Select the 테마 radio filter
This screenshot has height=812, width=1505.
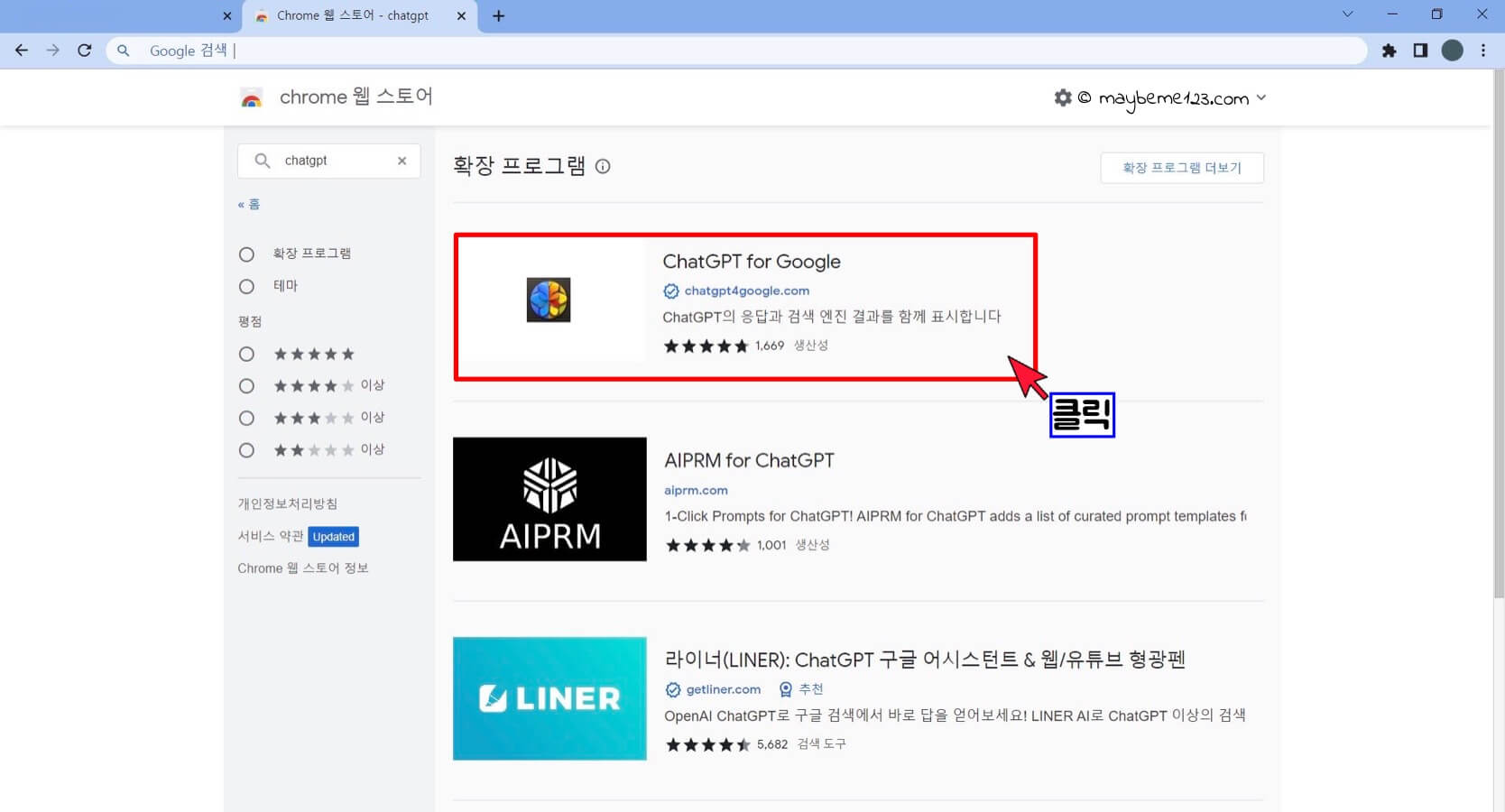[246, 286]
